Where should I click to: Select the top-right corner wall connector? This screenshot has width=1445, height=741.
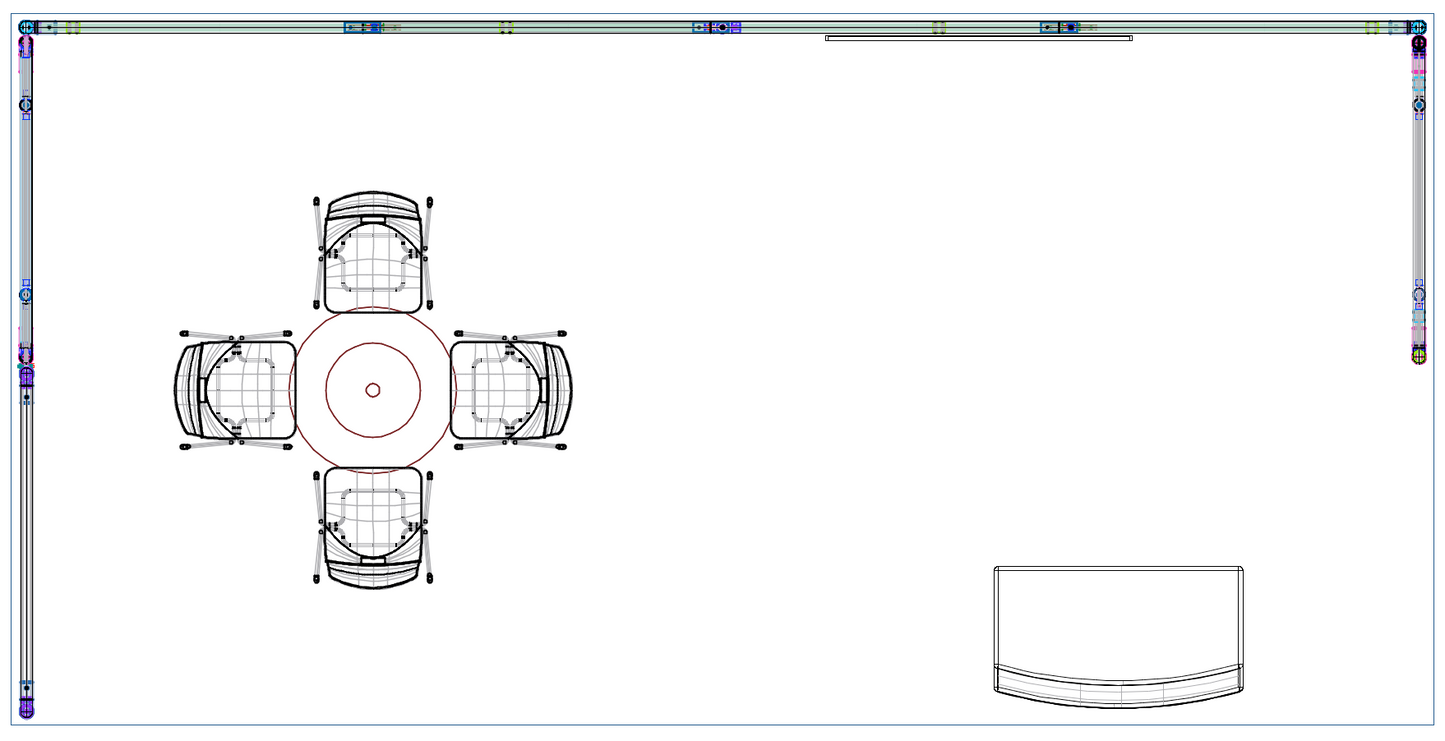(x=1418, y=27)
